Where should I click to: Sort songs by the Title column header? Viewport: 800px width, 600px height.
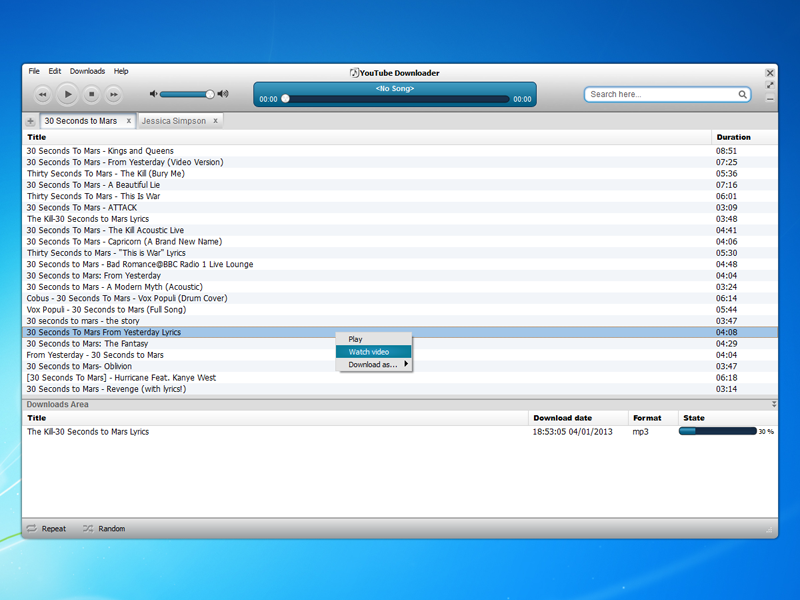click(x=367, y=137)
